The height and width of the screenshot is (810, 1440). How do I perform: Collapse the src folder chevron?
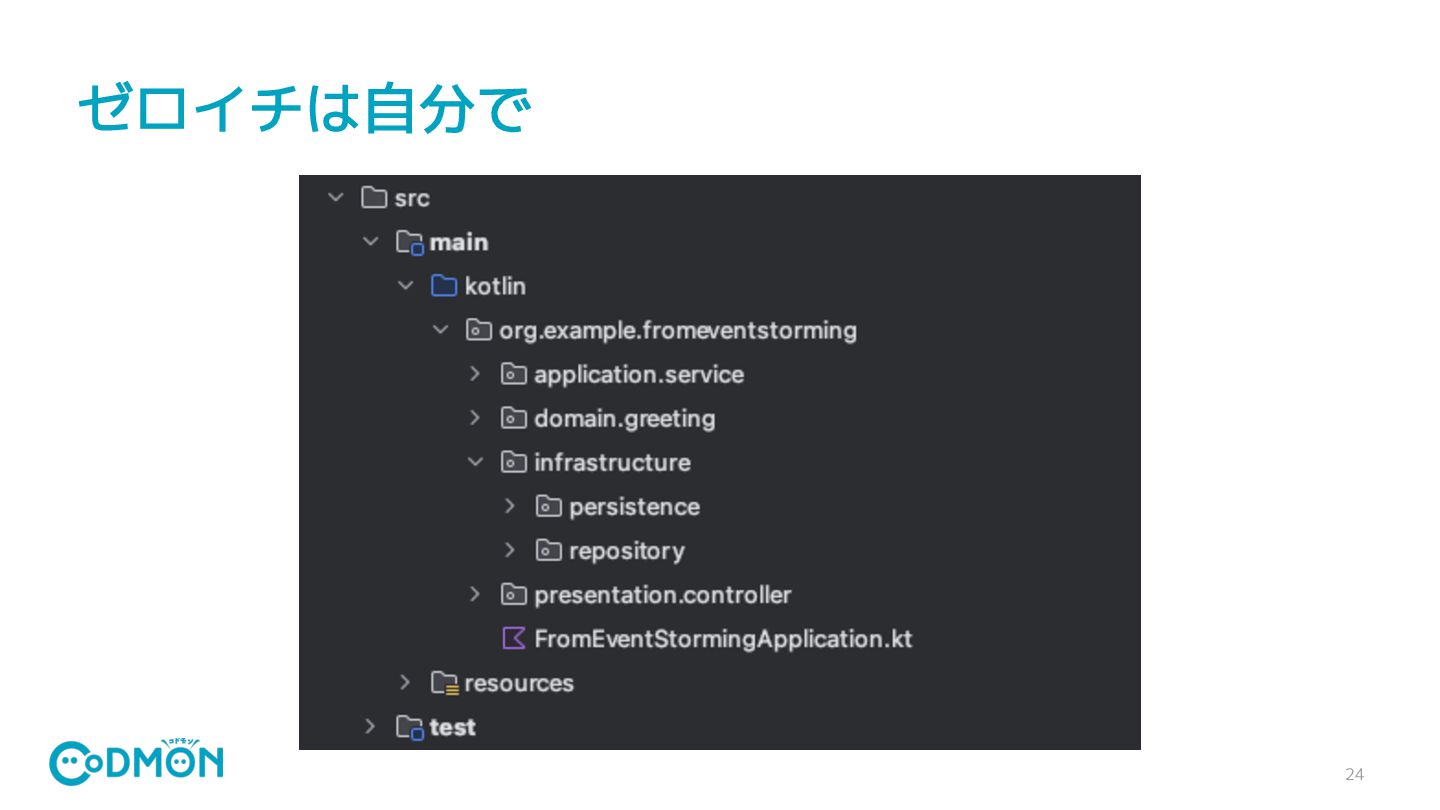pyautogui.click(x=335, y=198)
